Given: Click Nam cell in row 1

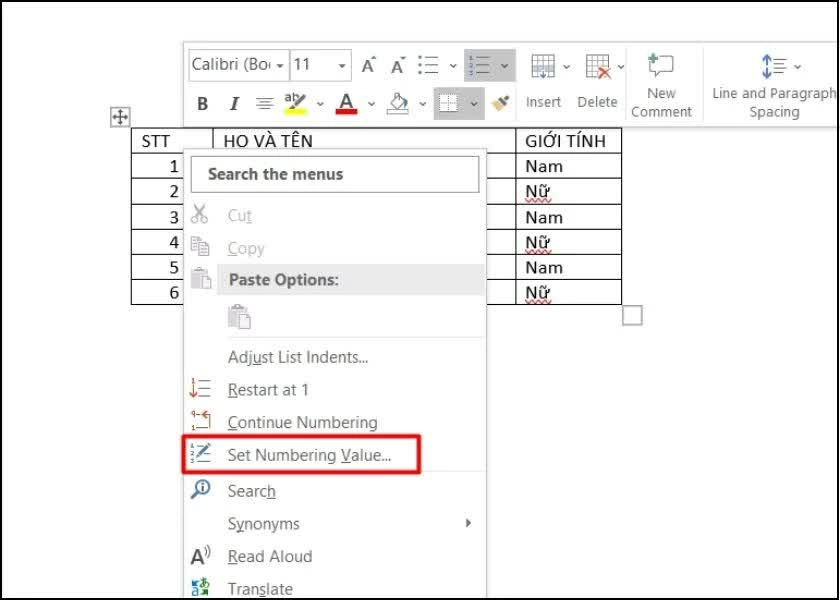Looking at the screenshot, I should point(568,166).
